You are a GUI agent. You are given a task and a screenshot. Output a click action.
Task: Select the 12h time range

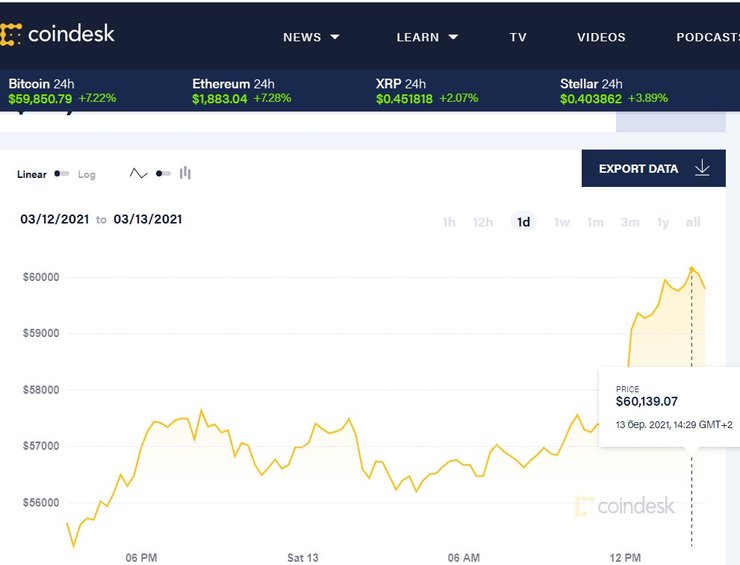click(x=483, y=222)
